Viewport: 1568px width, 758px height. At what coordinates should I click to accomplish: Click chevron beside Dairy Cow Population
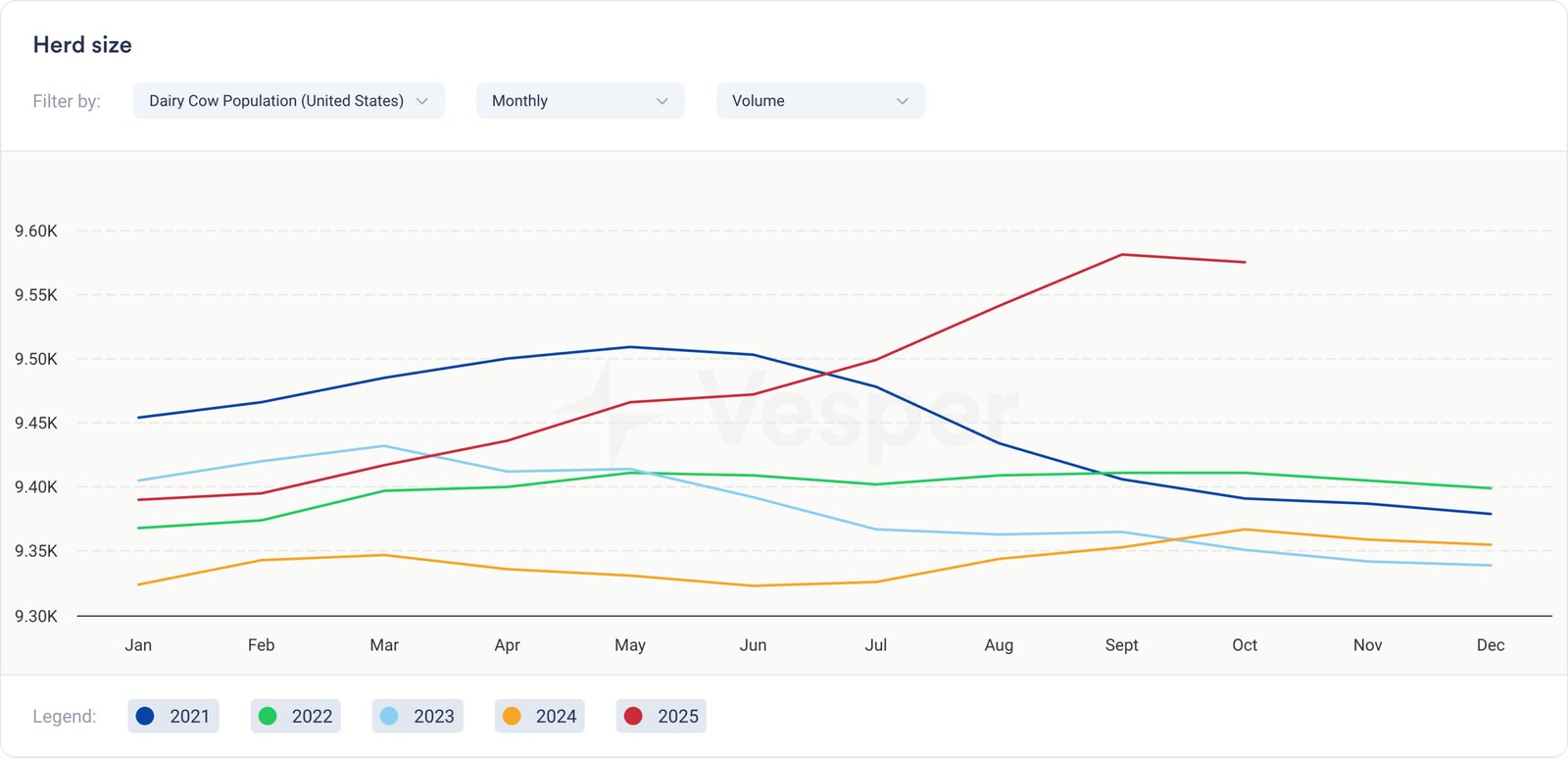[422, 101]
